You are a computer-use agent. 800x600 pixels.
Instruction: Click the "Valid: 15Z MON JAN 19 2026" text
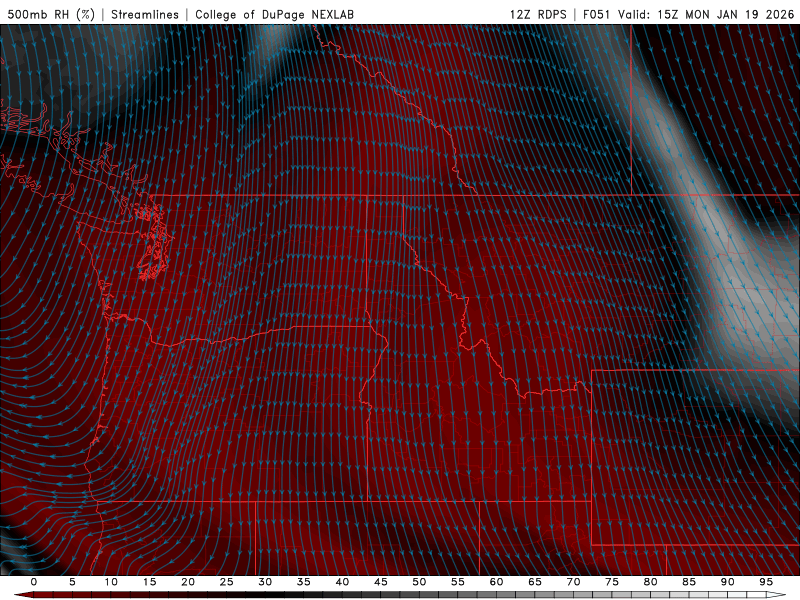point(706,14)
